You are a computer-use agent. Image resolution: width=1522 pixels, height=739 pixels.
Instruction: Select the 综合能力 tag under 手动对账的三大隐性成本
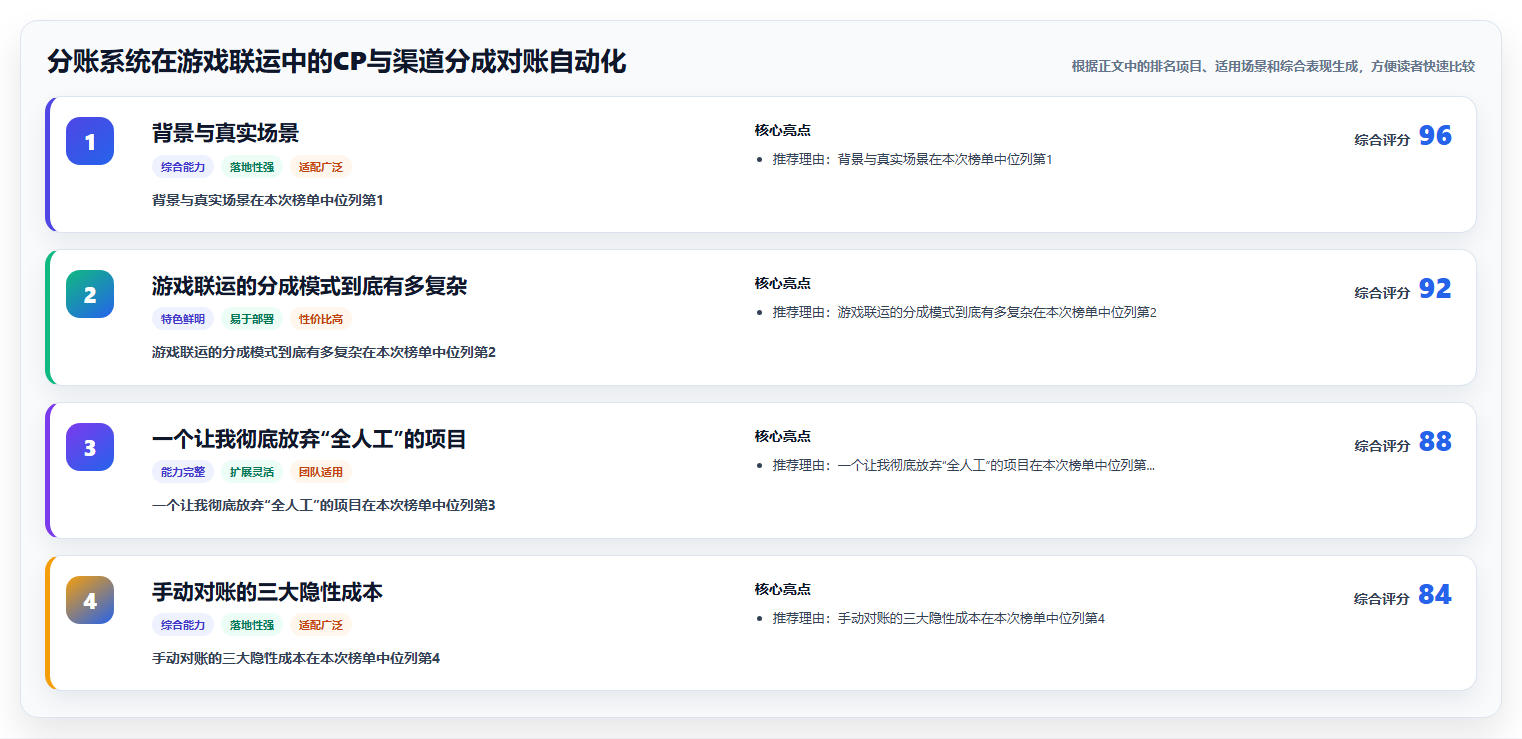[x=183, y=625]
